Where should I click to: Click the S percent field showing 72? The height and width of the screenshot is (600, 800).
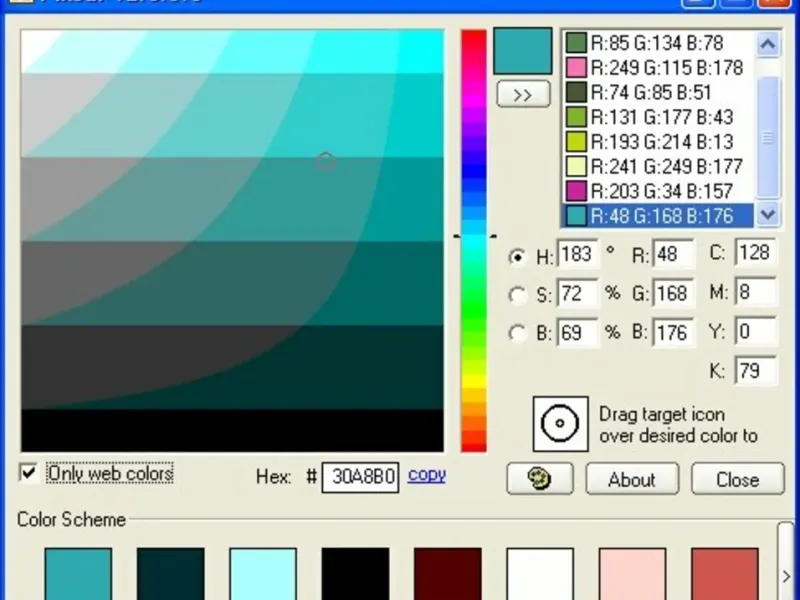coord(578,293)
